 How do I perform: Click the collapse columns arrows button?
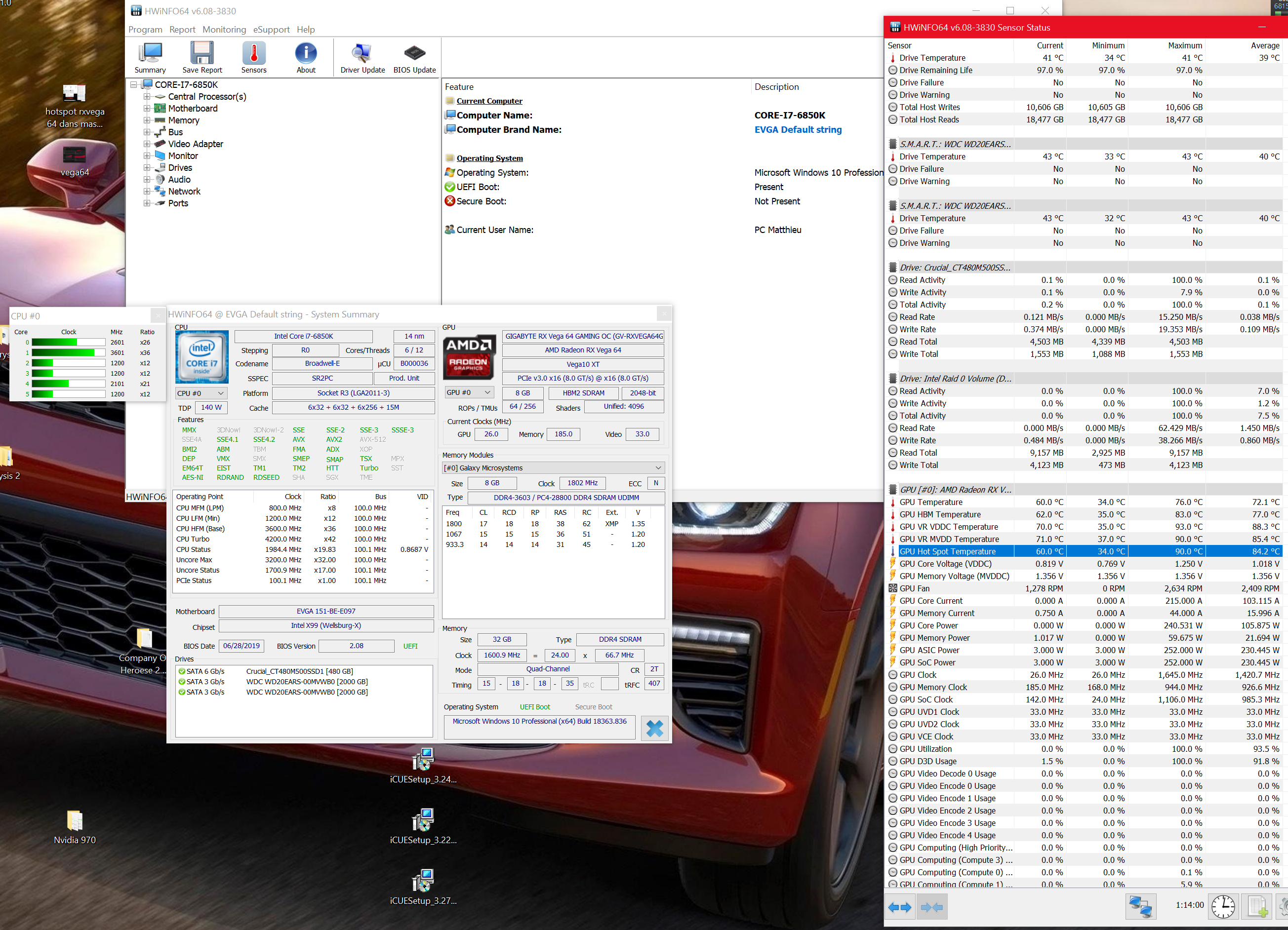click(x=931, y=907)
